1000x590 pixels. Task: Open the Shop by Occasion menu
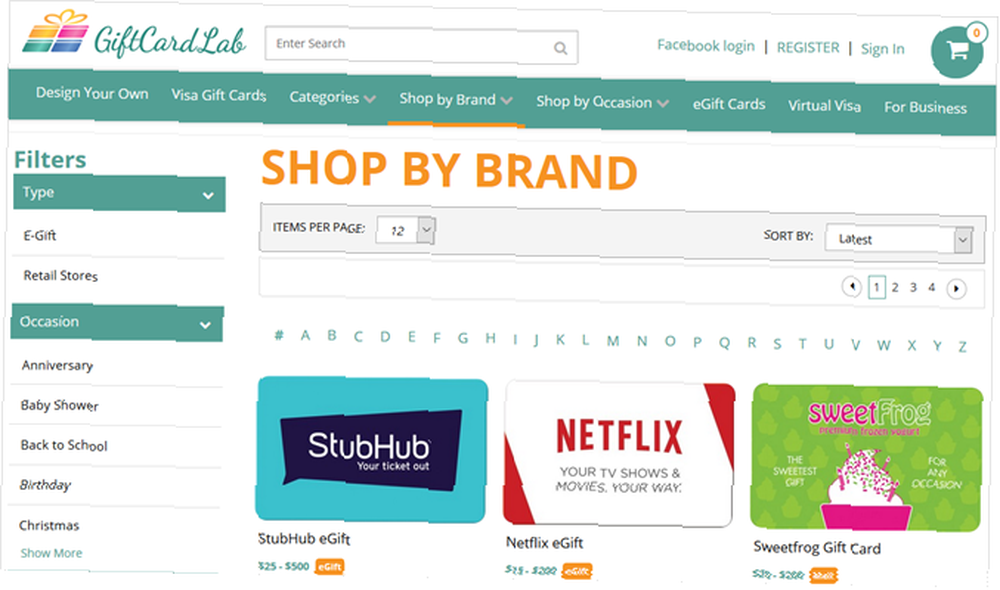[602, 102]
